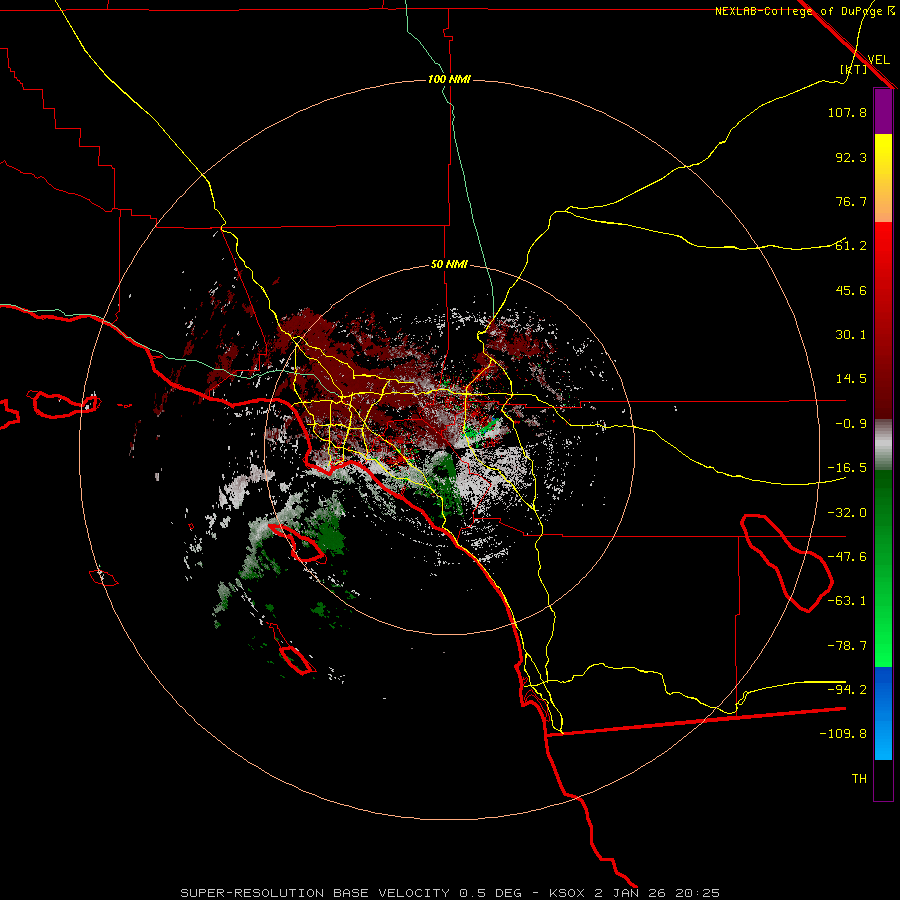Click the purple segment of the color bar
The height and width of the screenshot is (900, 900).
coord(883,111)
